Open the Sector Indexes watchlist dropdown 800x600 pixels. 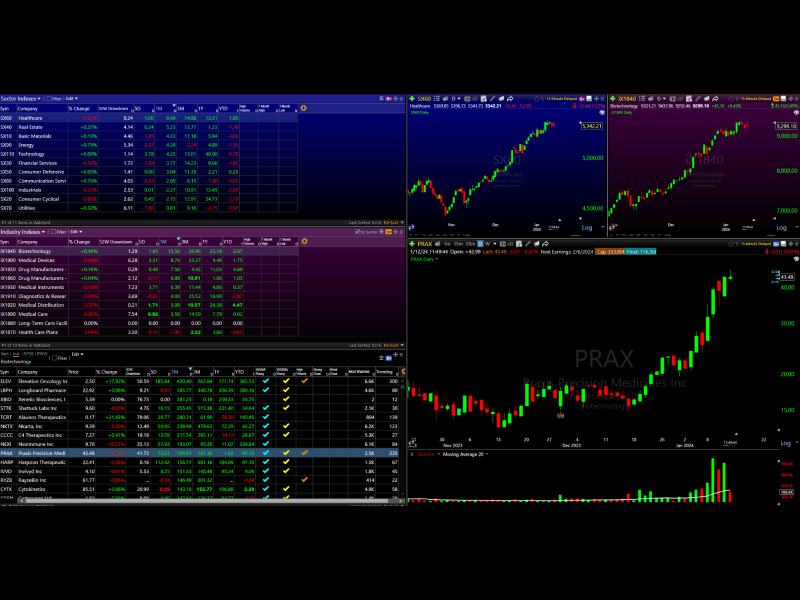(20, 98)
